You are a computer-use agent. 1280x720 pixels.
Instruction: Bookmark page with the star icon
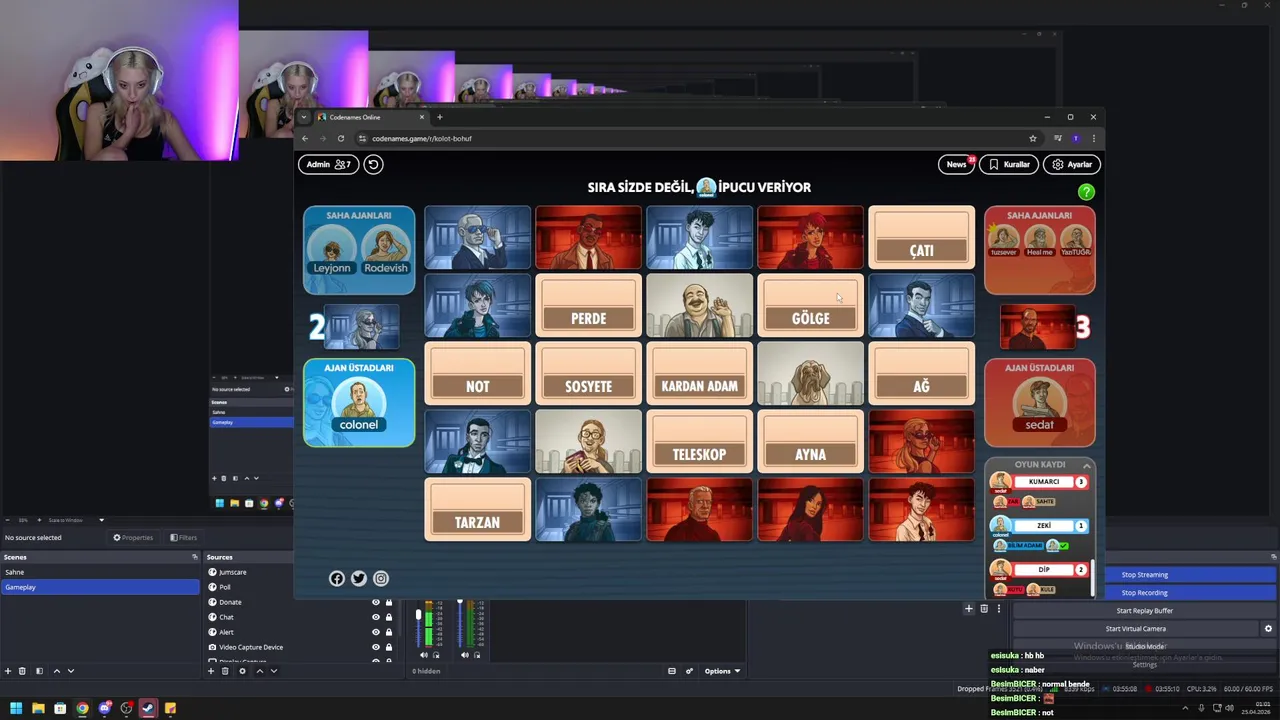click(x=1033, y=138)
